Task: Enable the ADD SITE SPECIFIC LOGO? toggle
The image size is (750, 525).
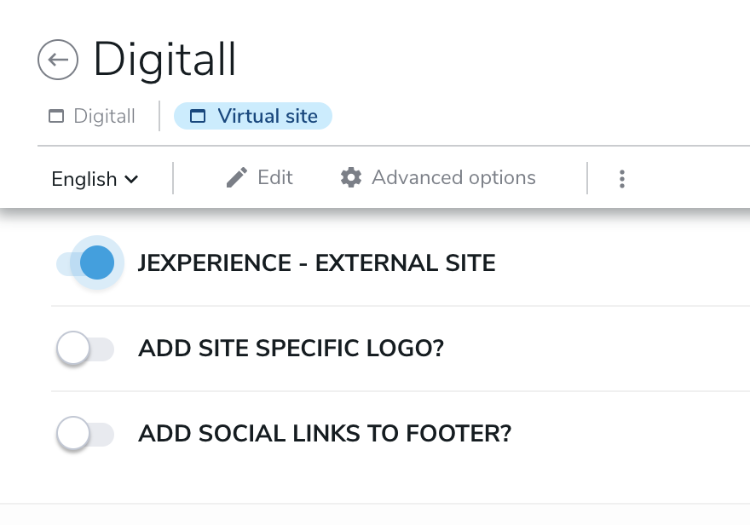Action: pos(85,349)
